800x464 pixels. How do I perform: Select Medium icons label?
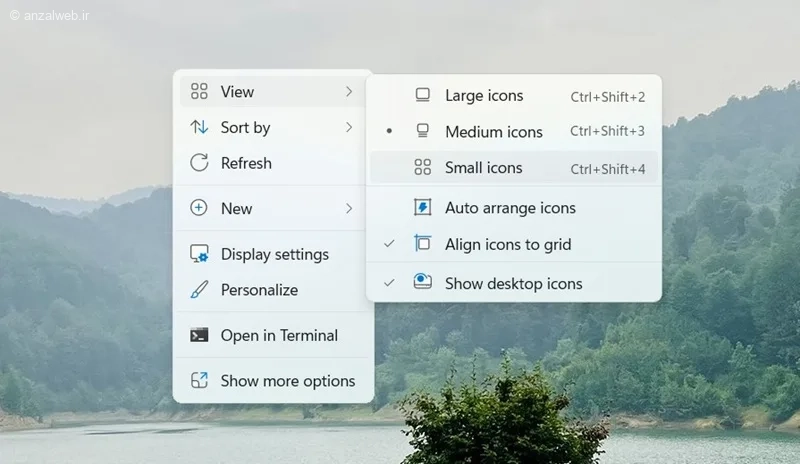pyautogui.click(x=493, y=132)
